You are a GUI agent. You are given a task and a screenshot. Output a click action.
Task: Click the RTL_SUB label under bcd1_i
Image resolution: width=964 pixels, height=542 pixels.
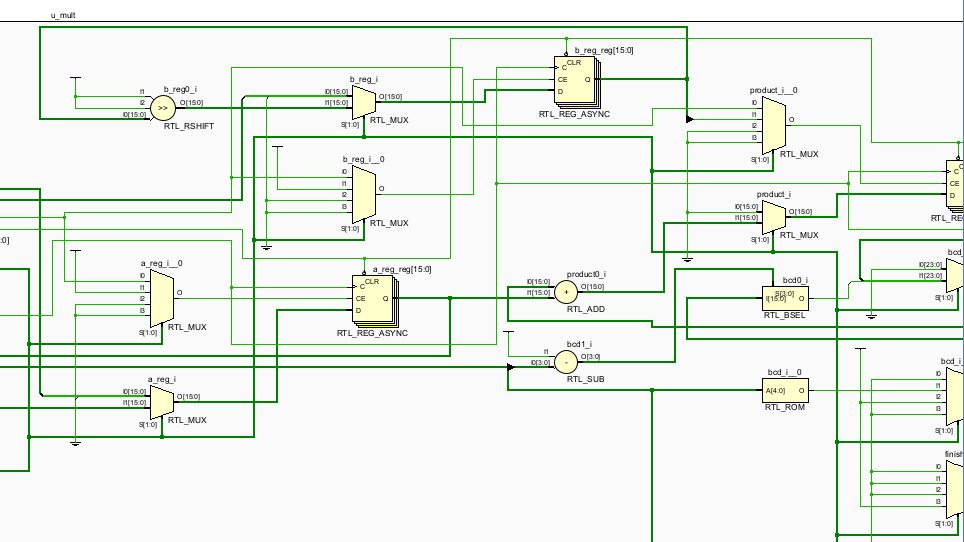pos(585,379)
